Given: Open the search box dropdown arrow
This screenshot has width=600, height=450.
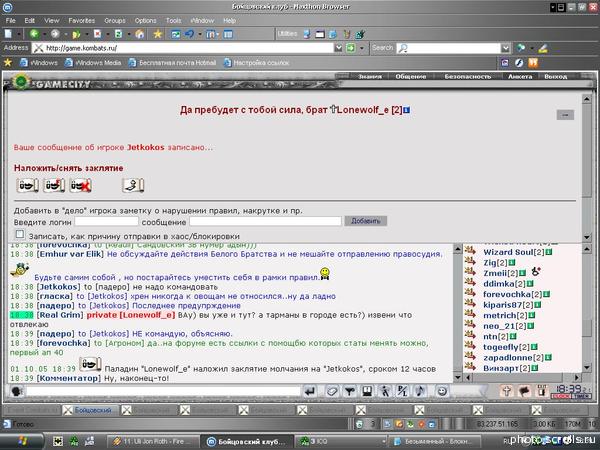Looking at the screenshot, I should tap(505, 48).
